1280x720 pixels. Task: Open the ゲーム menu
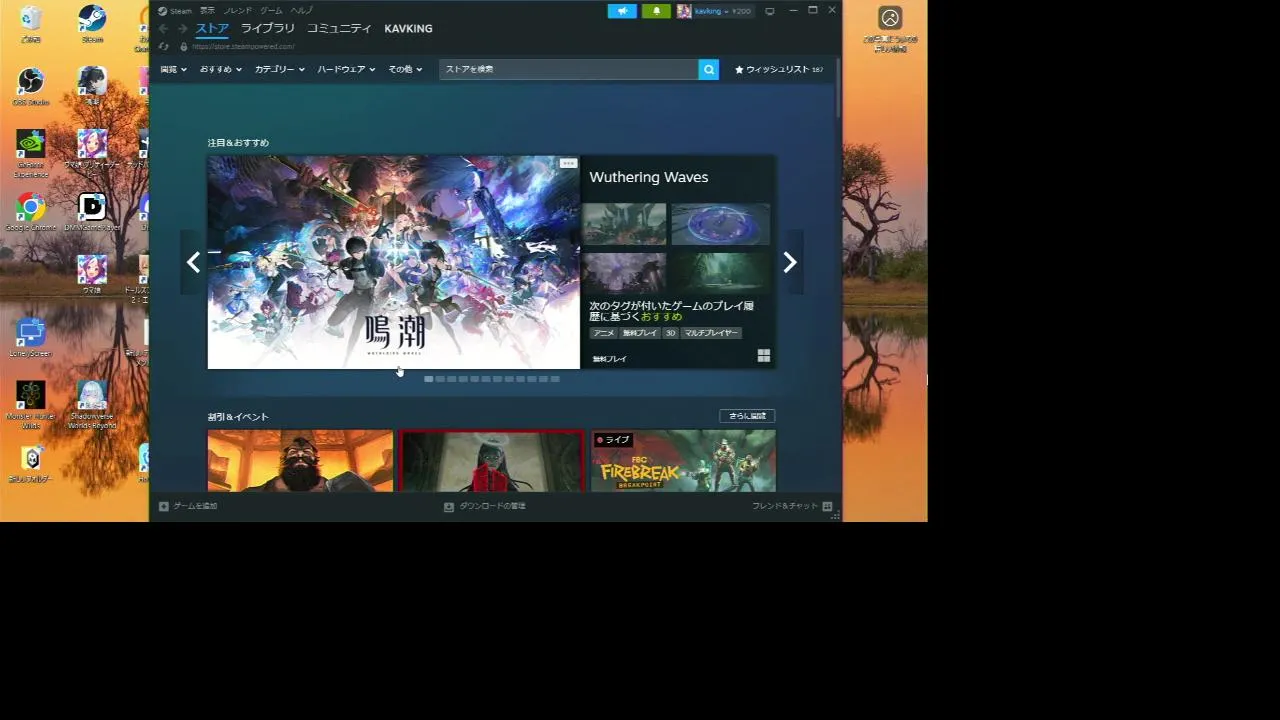pos(271,11)
